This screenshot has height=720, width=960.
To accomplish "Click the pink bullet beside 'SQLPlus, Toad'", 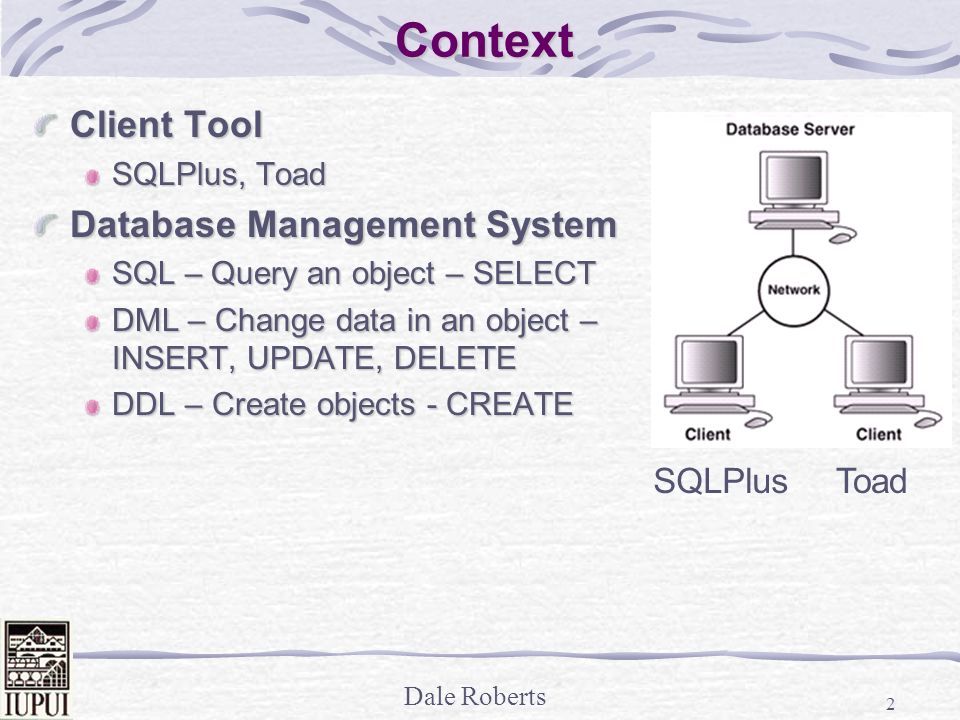I will tap(93, 178).
